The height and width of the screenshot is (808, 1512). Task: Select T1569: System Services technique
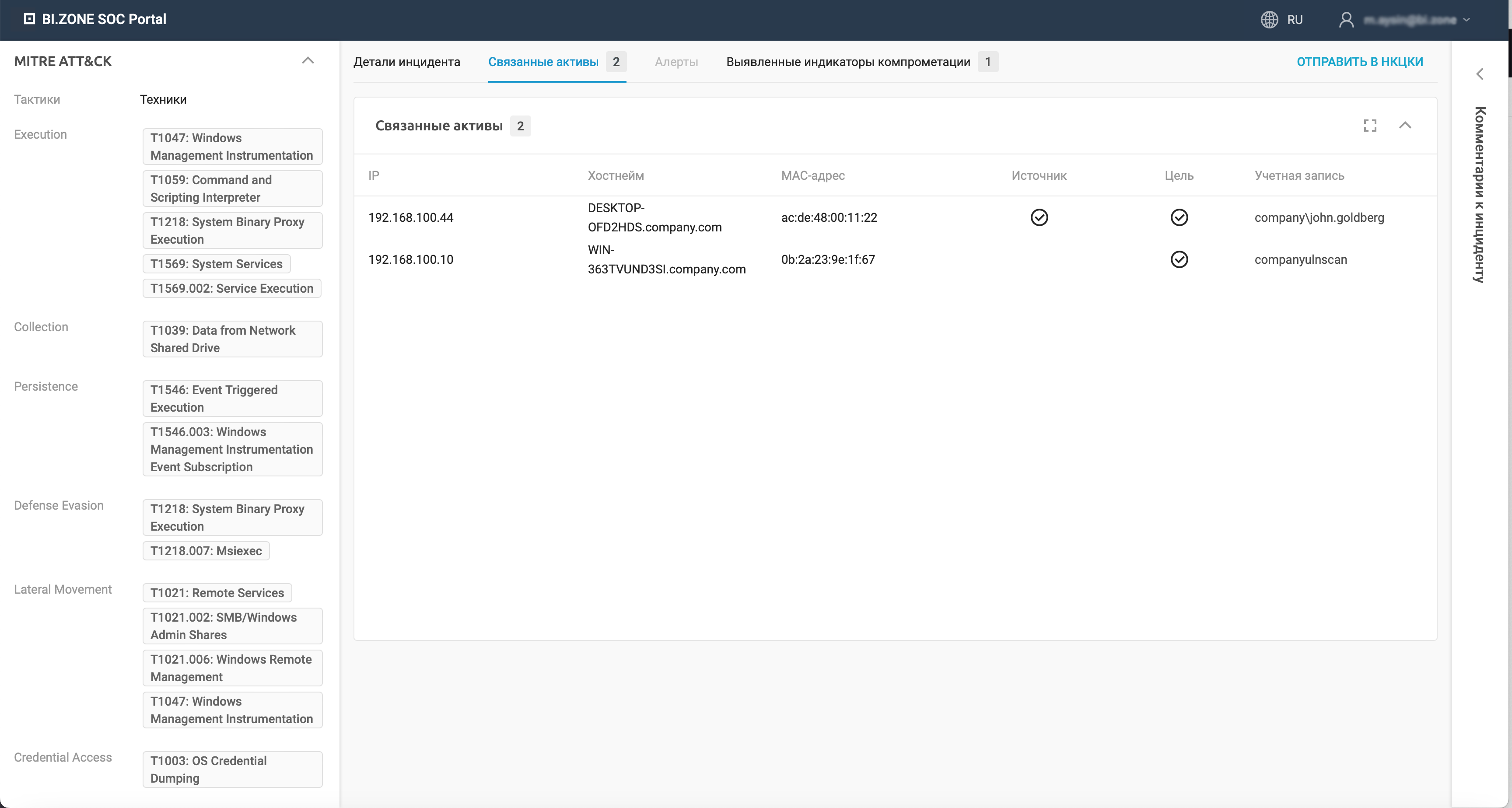pyautogui.click(x=216, y=264)
